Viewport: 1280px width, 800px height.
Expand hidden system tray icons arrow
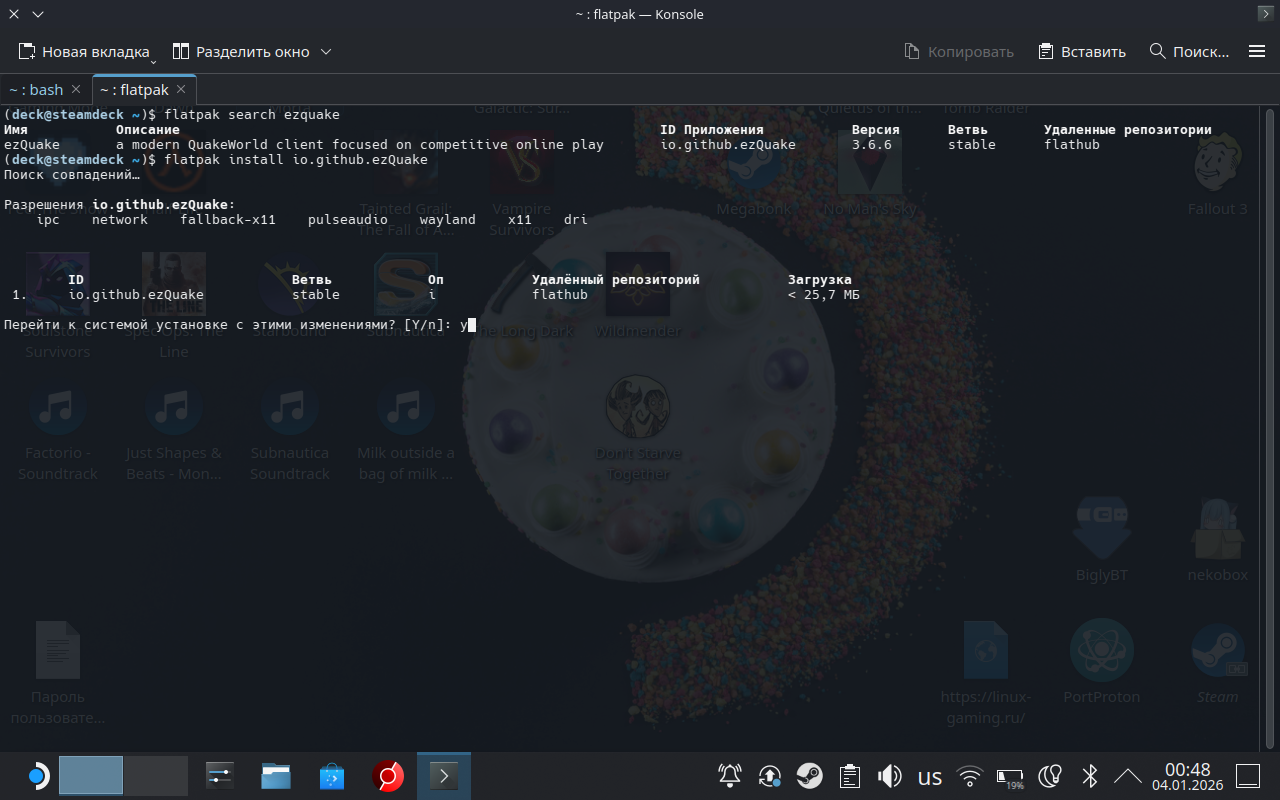click(1128, 776)
